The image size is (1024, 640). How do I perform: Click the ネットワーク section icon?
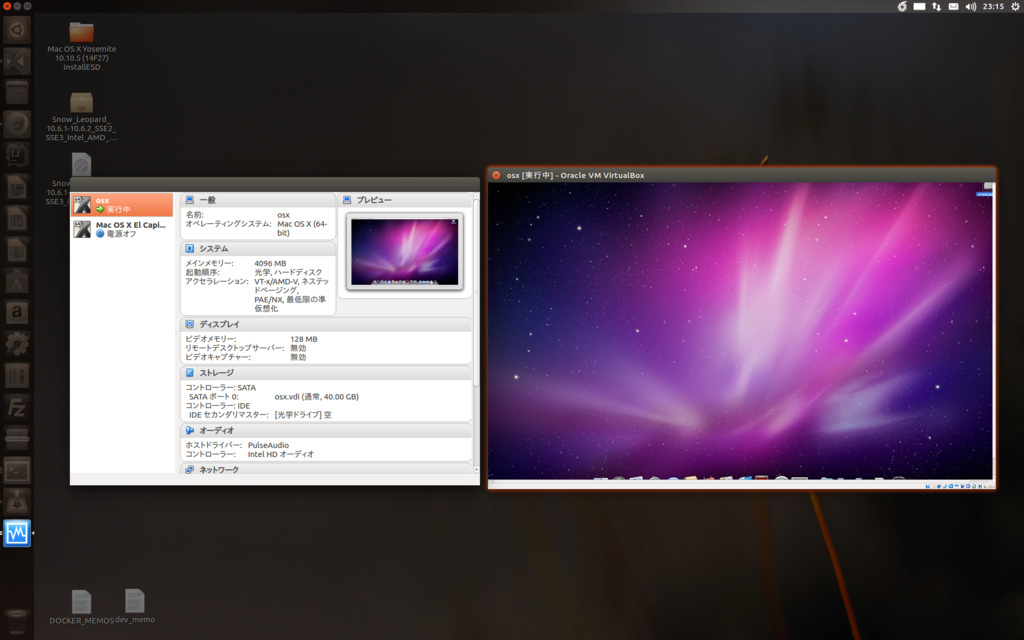click(x=189, y=470)
